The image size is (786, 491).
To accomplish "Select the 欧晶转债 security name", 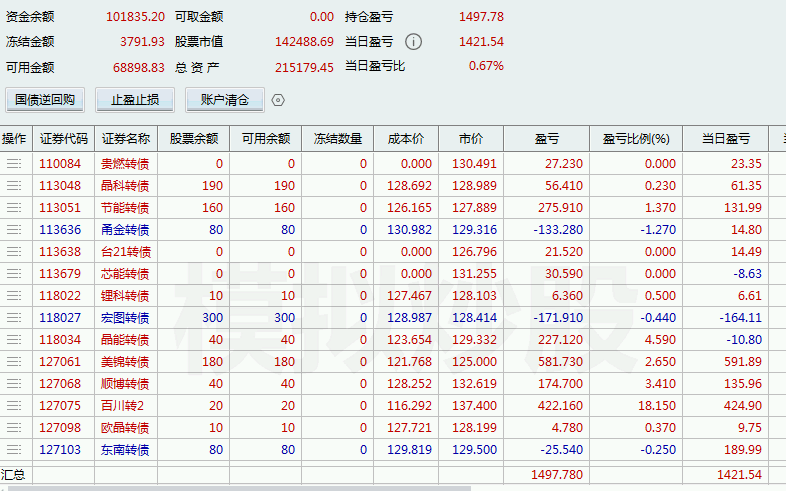I will 126,427.
